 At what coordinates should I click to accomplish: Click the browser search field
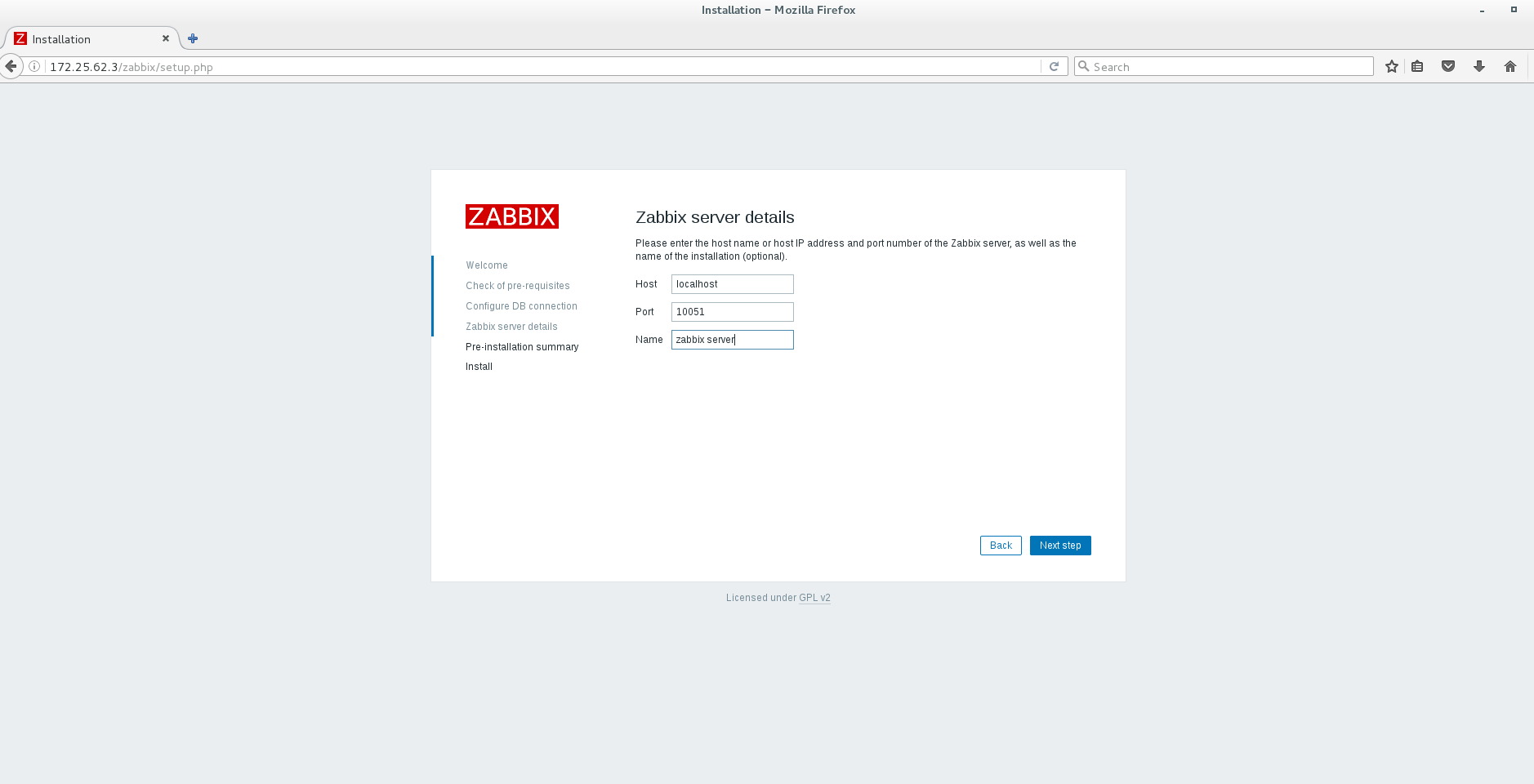[x=1223, y=66]
